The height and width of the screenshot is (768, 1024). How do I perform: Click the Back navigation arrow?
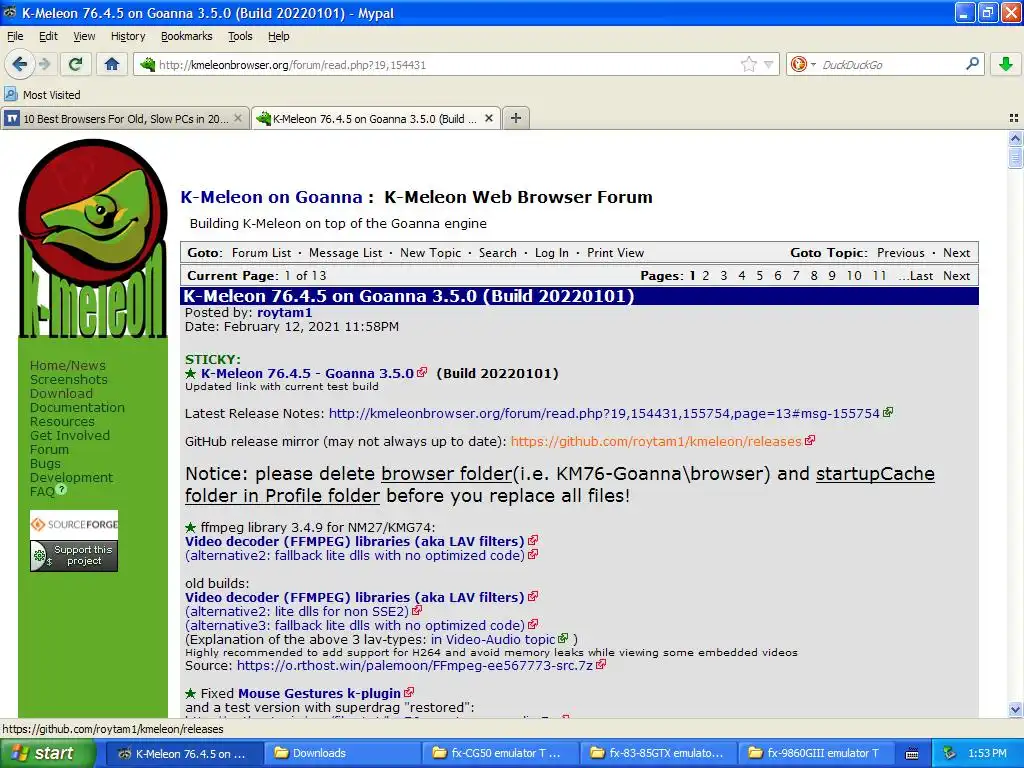click(20, 64)
